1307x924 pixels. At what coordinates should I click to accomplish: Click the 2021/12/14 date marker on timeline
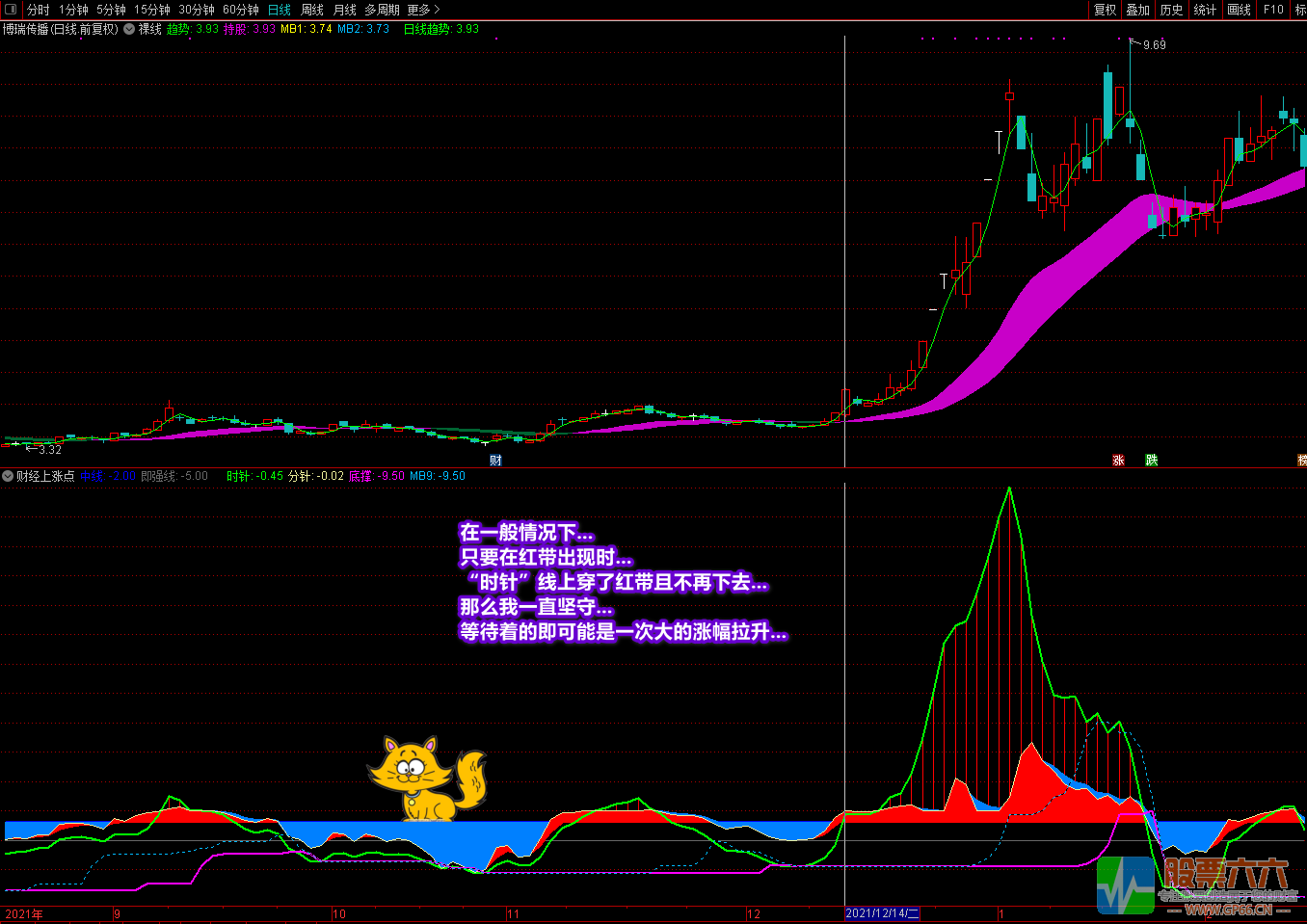tap(882, 913)
